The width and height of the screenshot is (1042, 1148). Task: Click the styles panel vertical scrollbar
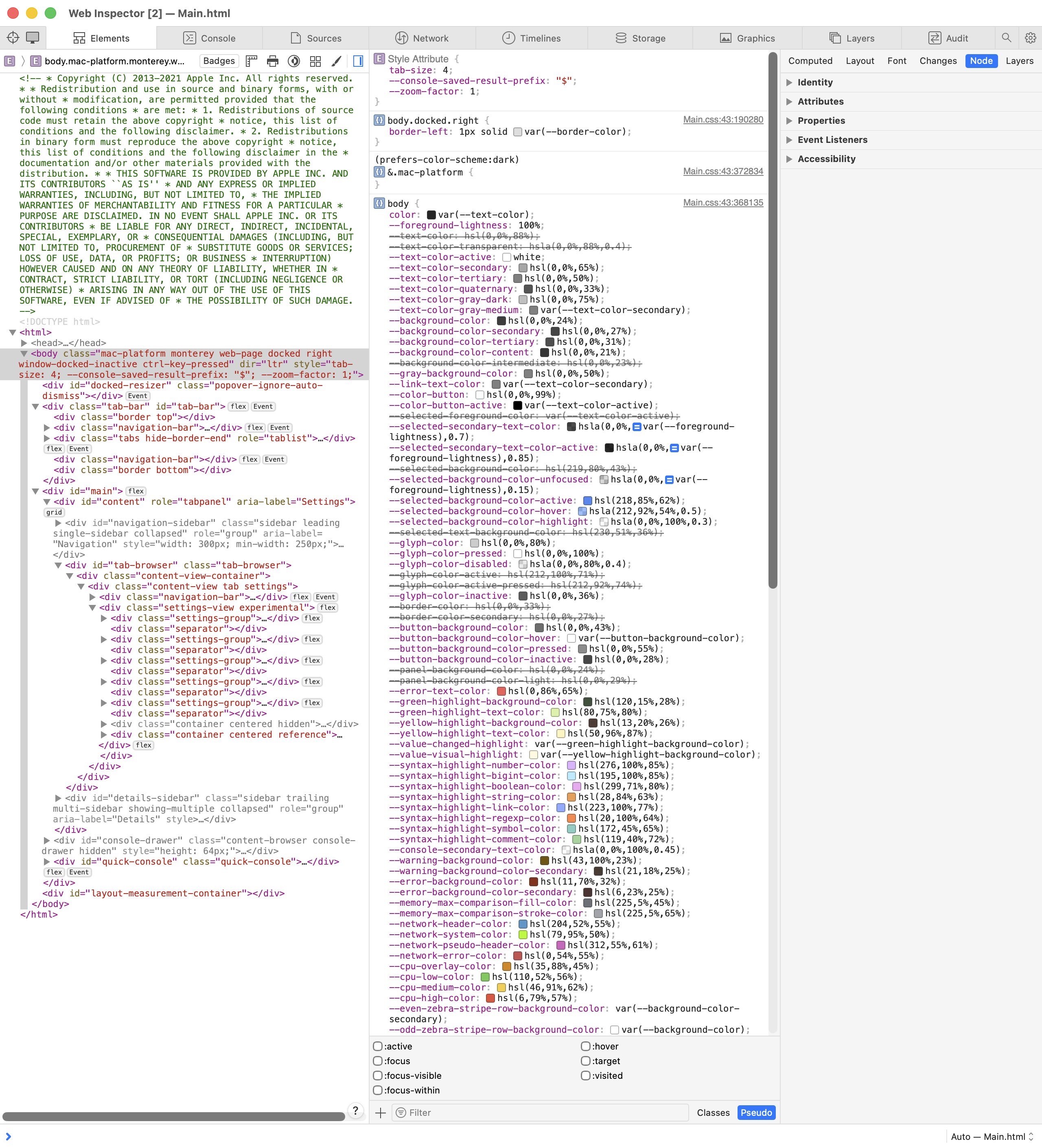[x=773, y=320]
